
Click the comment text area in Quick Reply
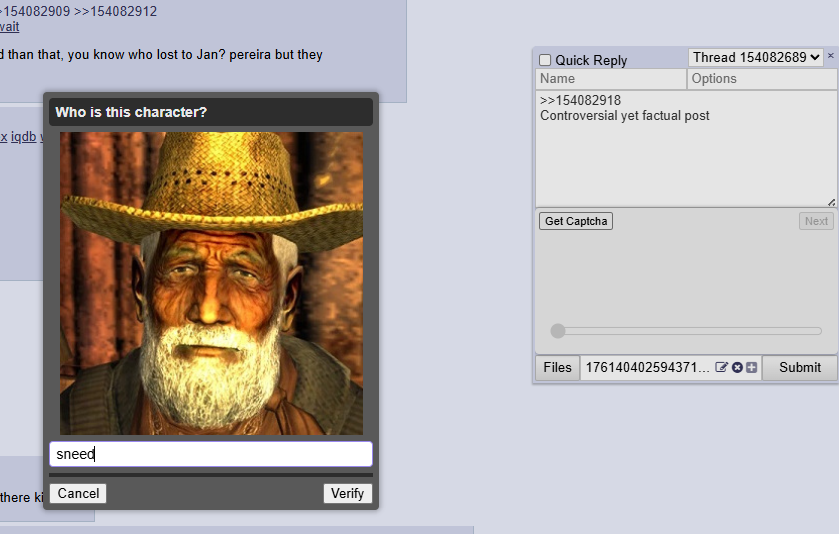pos(686,149)
